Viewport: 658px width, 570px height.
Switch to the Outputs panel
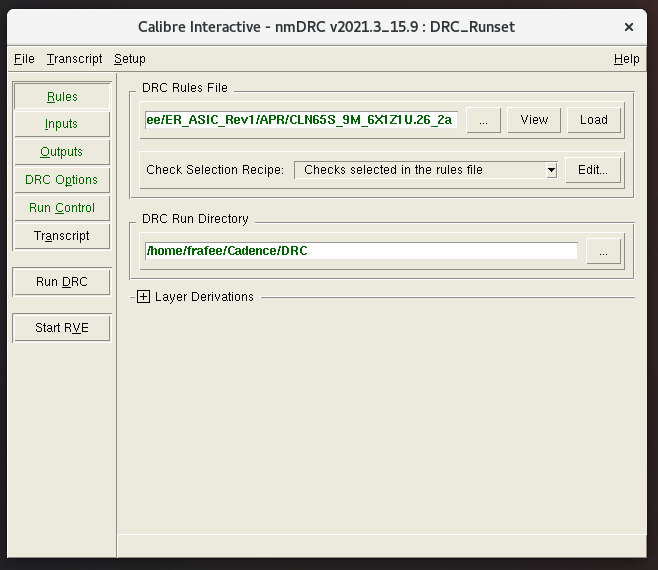pos(62,152)
